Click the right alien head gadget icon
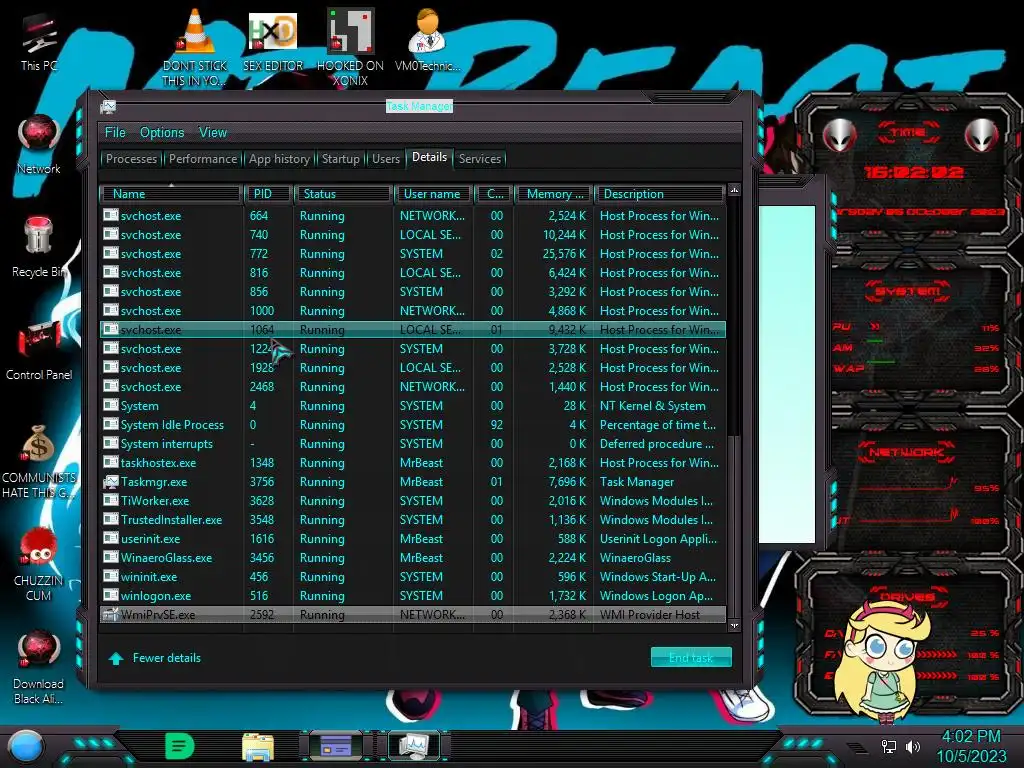Viewport: 1024px width, 768px height. tap(982, 135)
